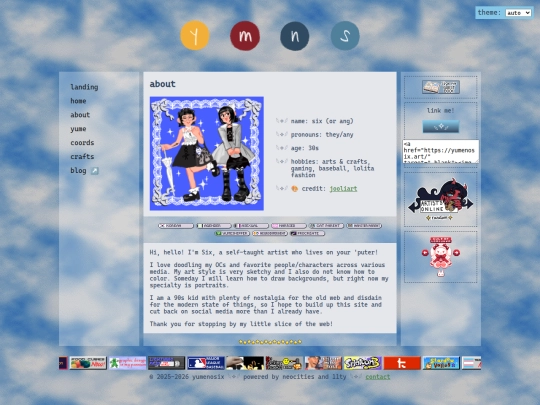Click the trans flag banner

(471, 363)
